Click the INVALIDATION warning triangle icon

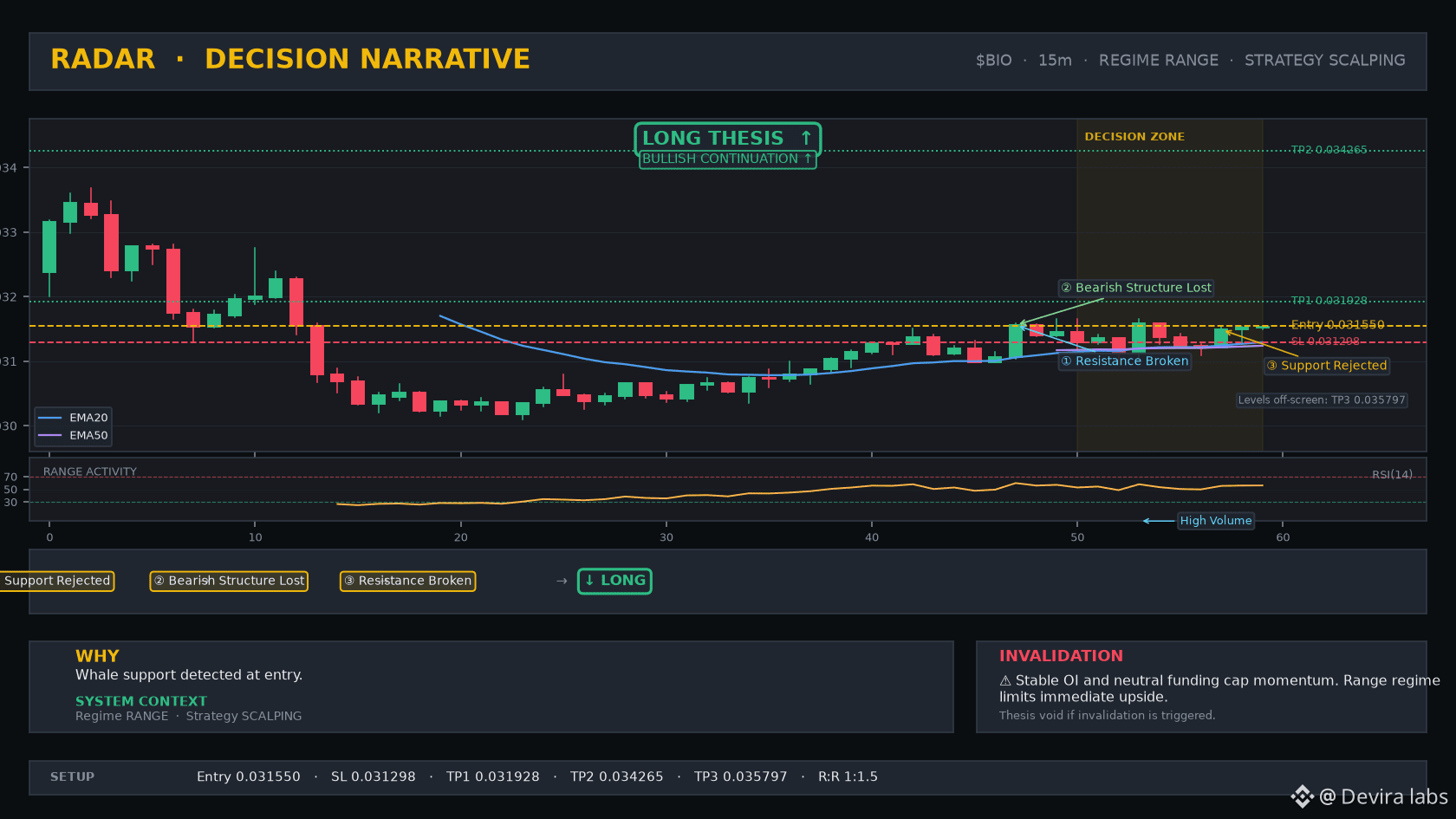(x=1005, y=681)
